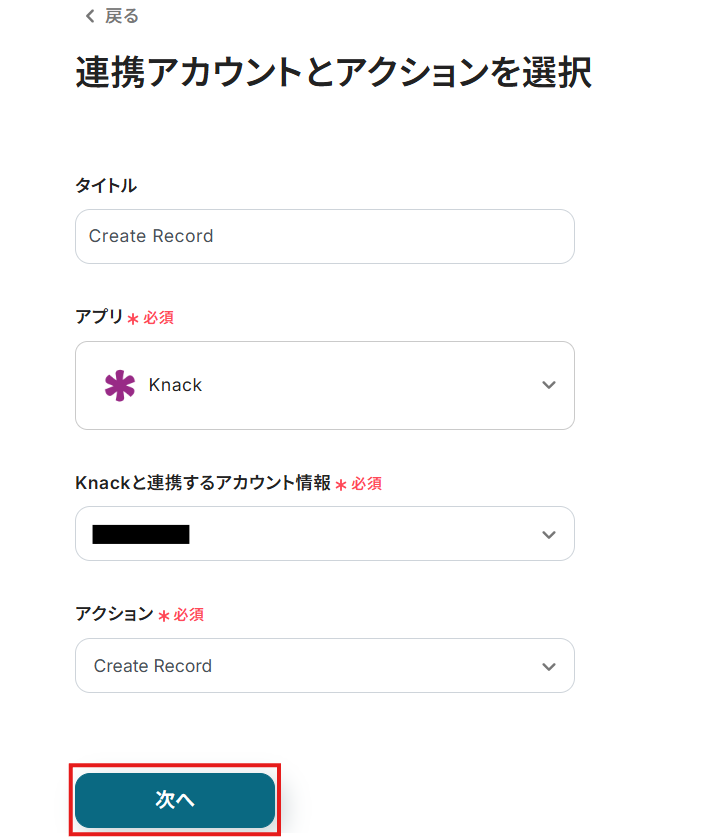706x837 pixels.
Task: Expand the アプリ dropdown chevron
Action: [548, 385]
